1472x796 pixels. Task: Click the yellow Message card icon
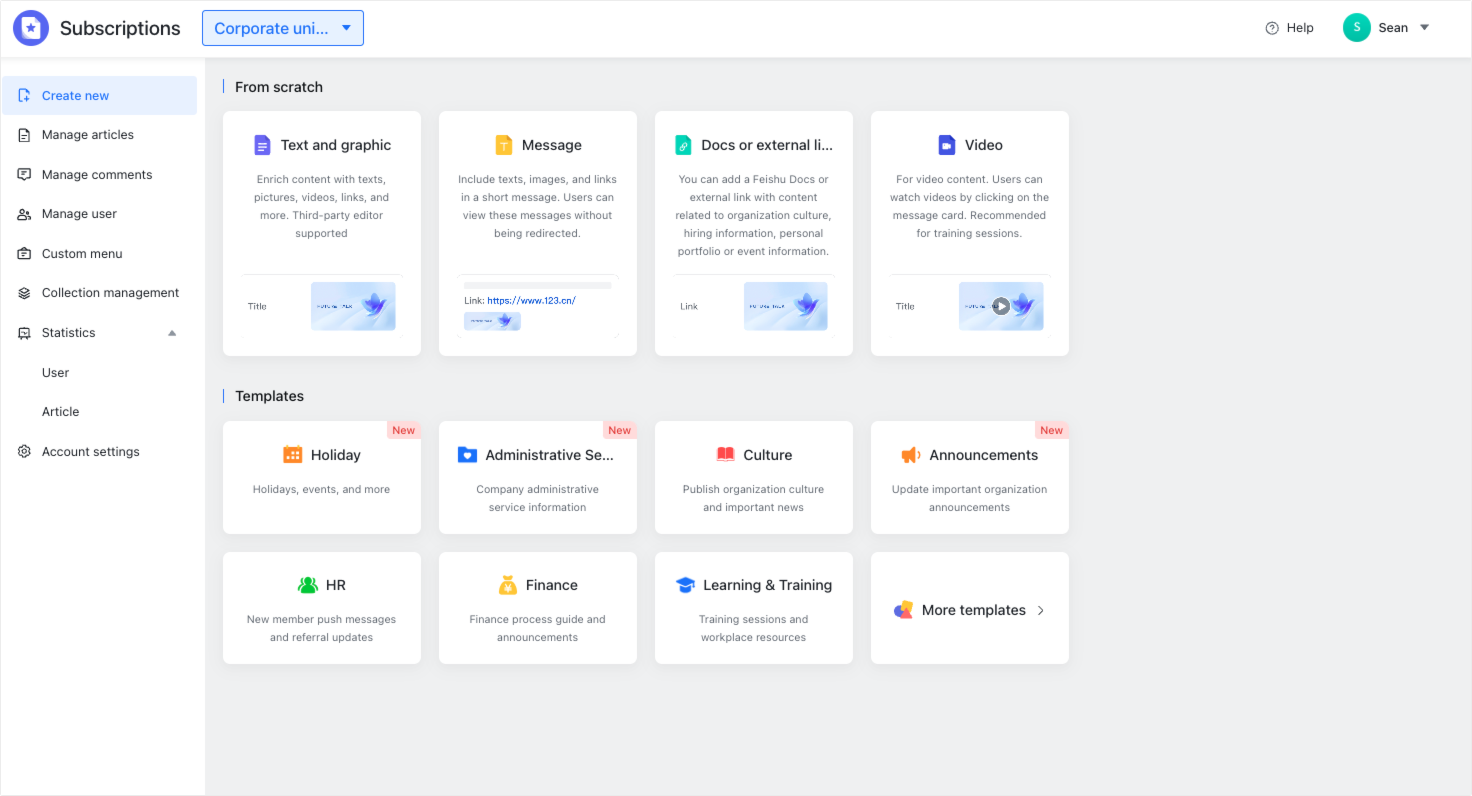504,145
